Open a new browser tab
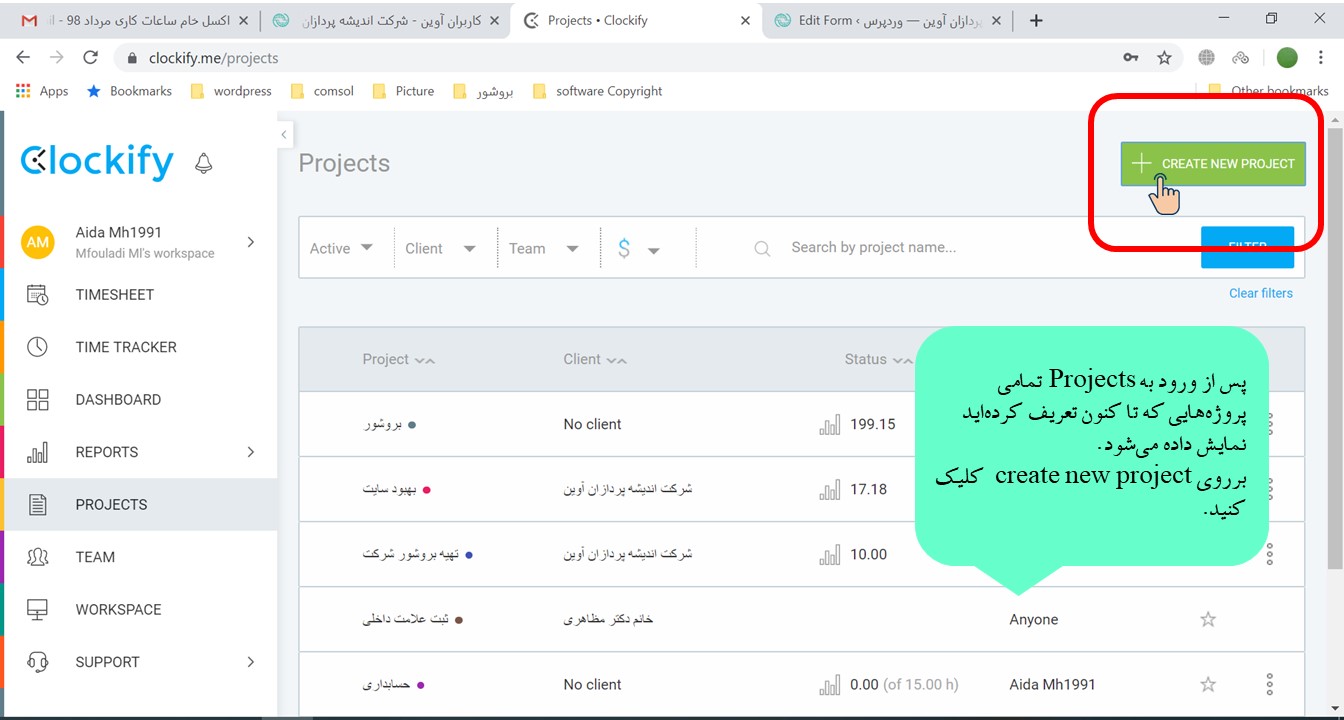 coord(1036,20)
